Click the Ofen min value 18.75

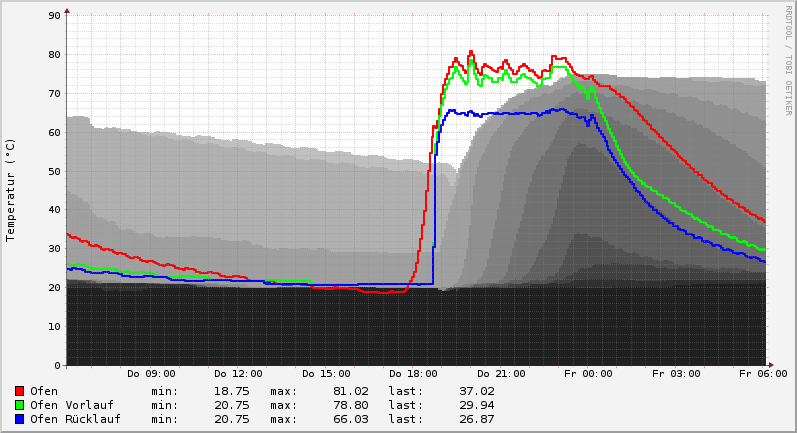[x=230, y=391]
